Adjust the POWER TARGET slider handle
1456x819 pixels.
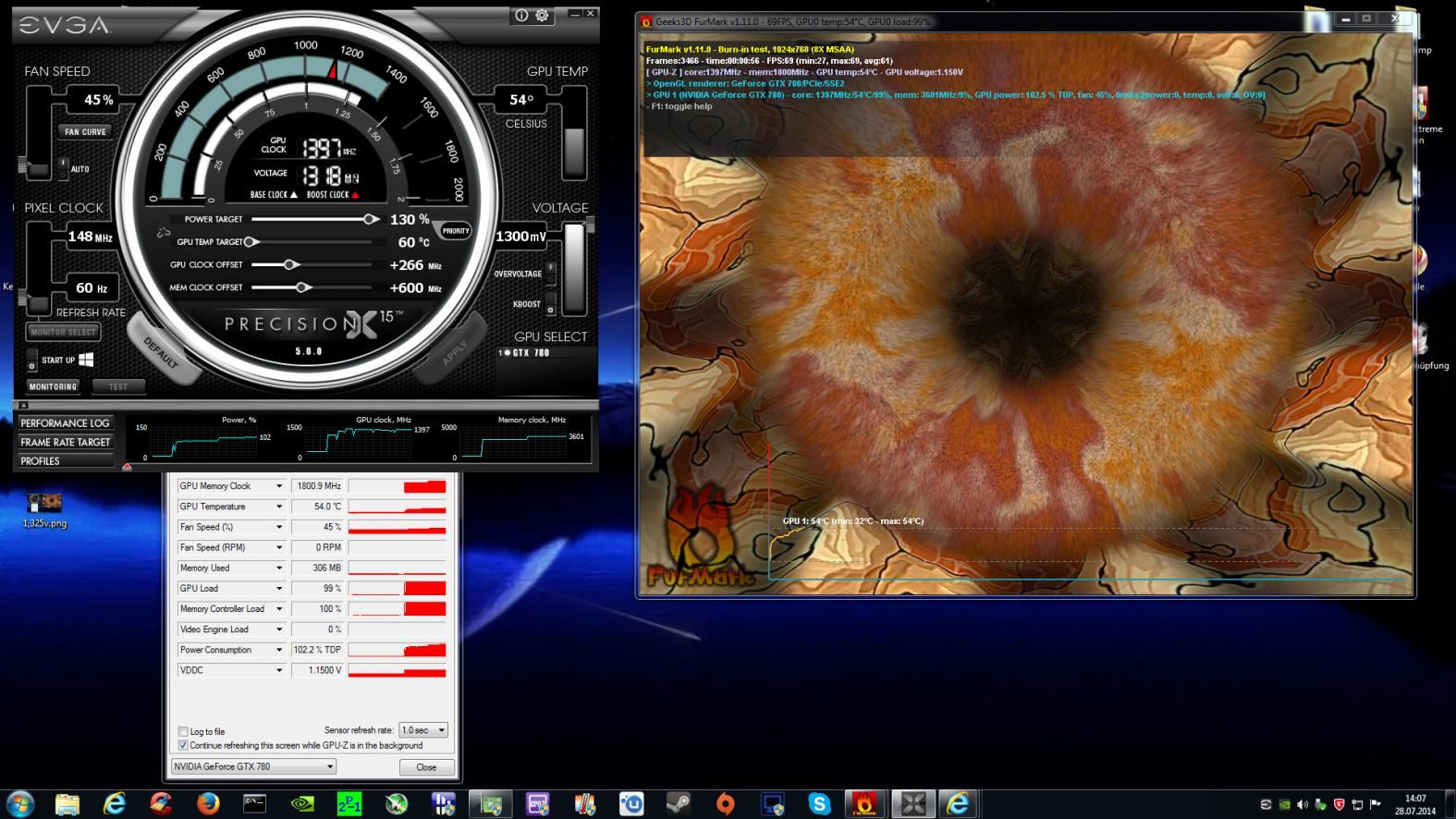pos(370,219)
